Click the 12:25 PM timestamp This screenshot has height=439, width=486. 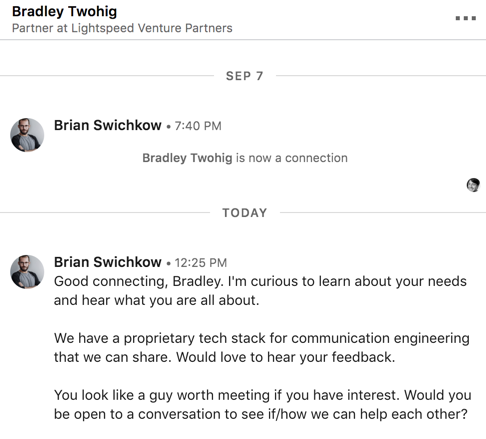(201, 263)
